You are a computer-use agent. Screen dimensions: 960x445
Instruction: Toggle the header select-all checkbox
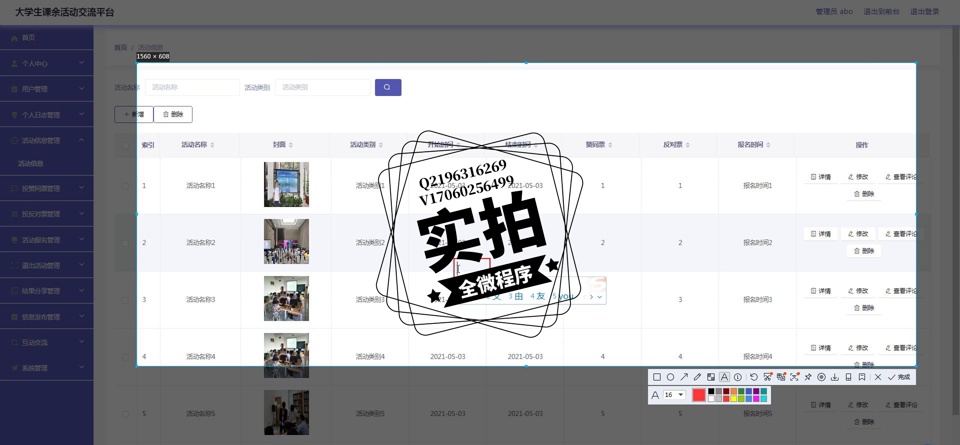(126, 145)
